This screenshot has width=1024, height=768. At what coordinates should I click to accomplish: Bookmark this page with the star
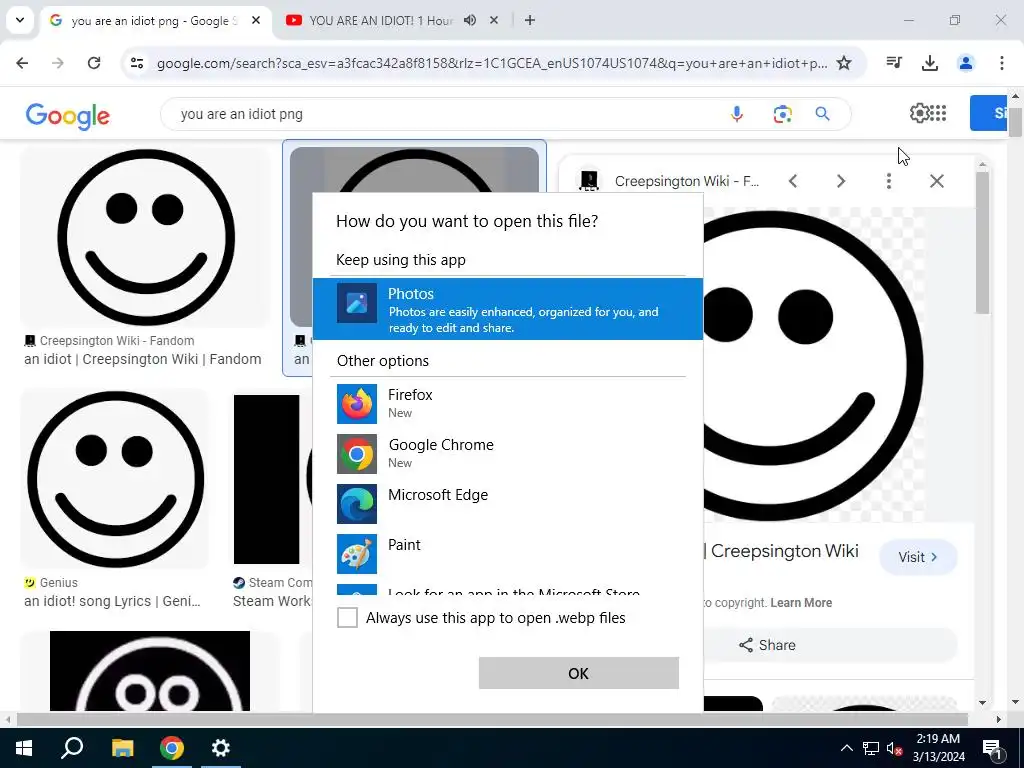(844, 63)
